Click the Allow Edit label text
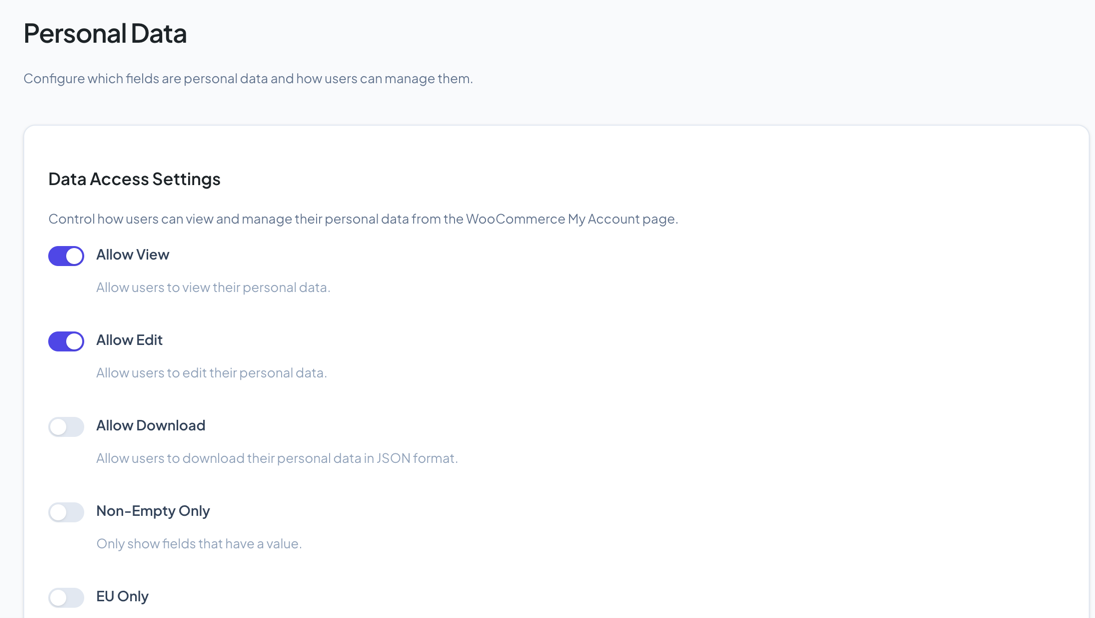1095x618 pixels. coord(130,340)
